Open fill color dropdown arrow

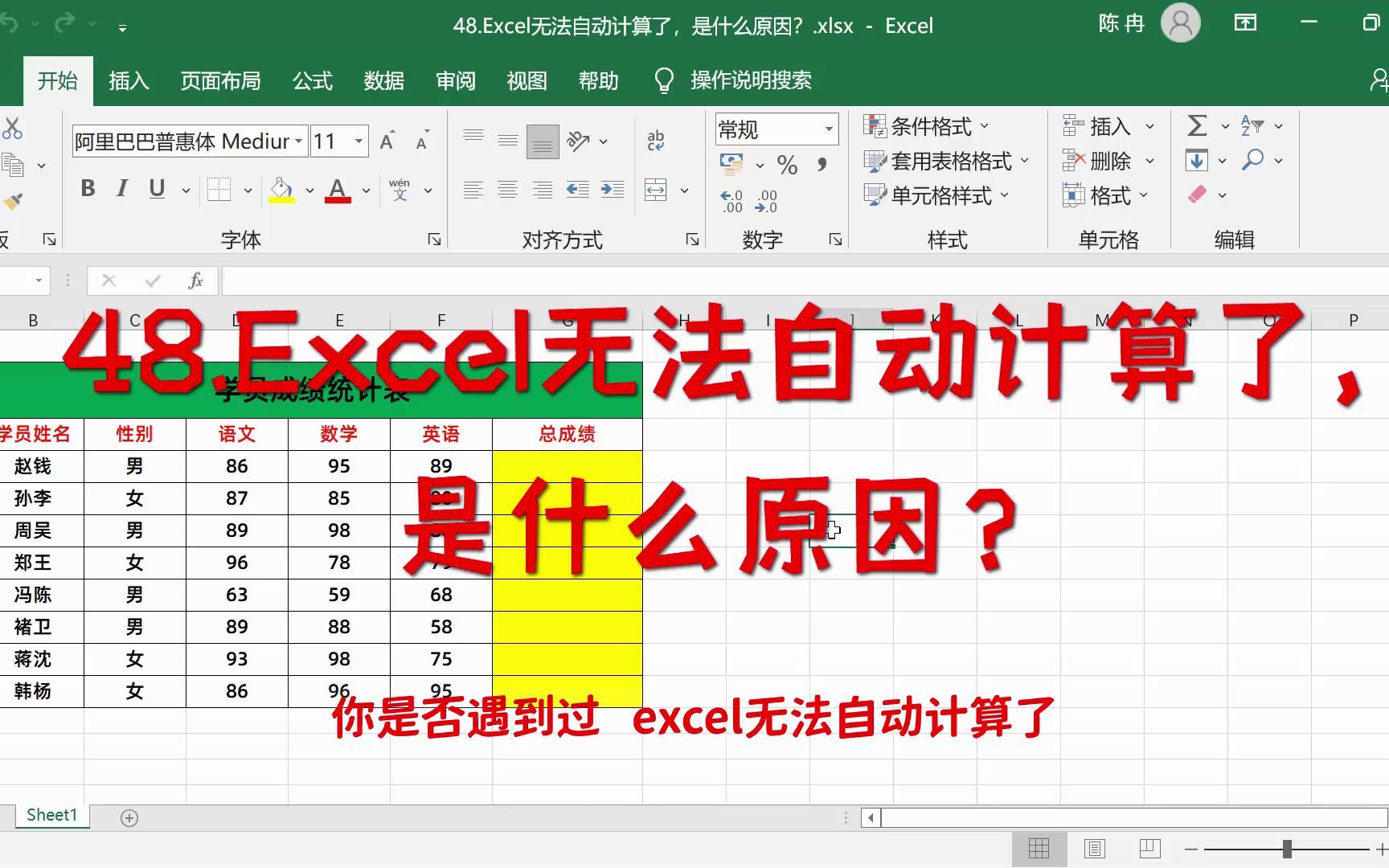tap(309, 190)
